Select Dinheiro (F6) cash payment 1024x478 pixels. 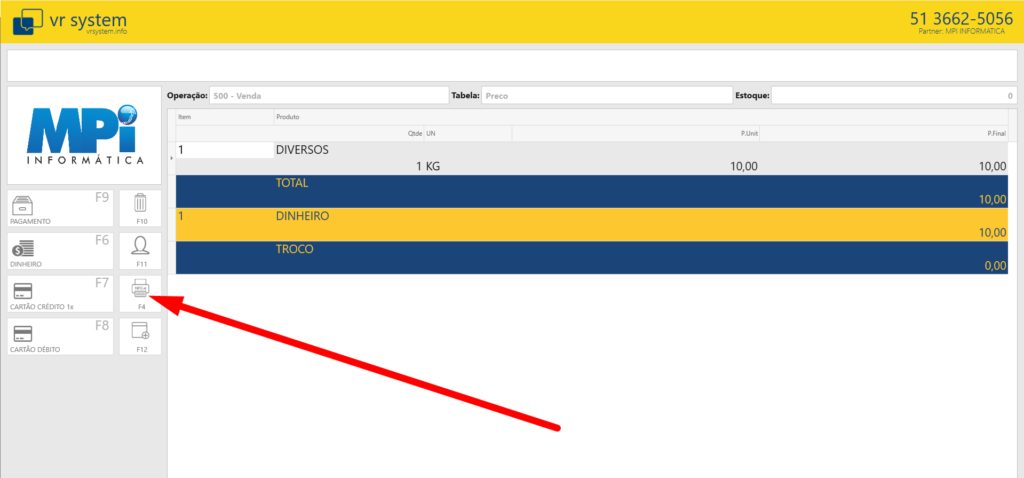[x=60, y=251]
